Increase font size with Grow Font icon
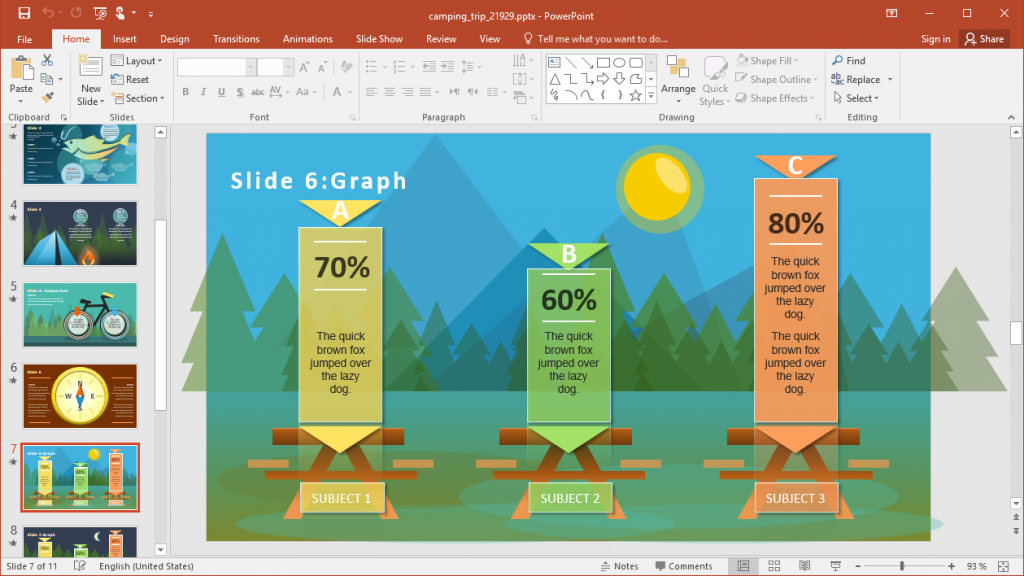 (x=303, y=64)
